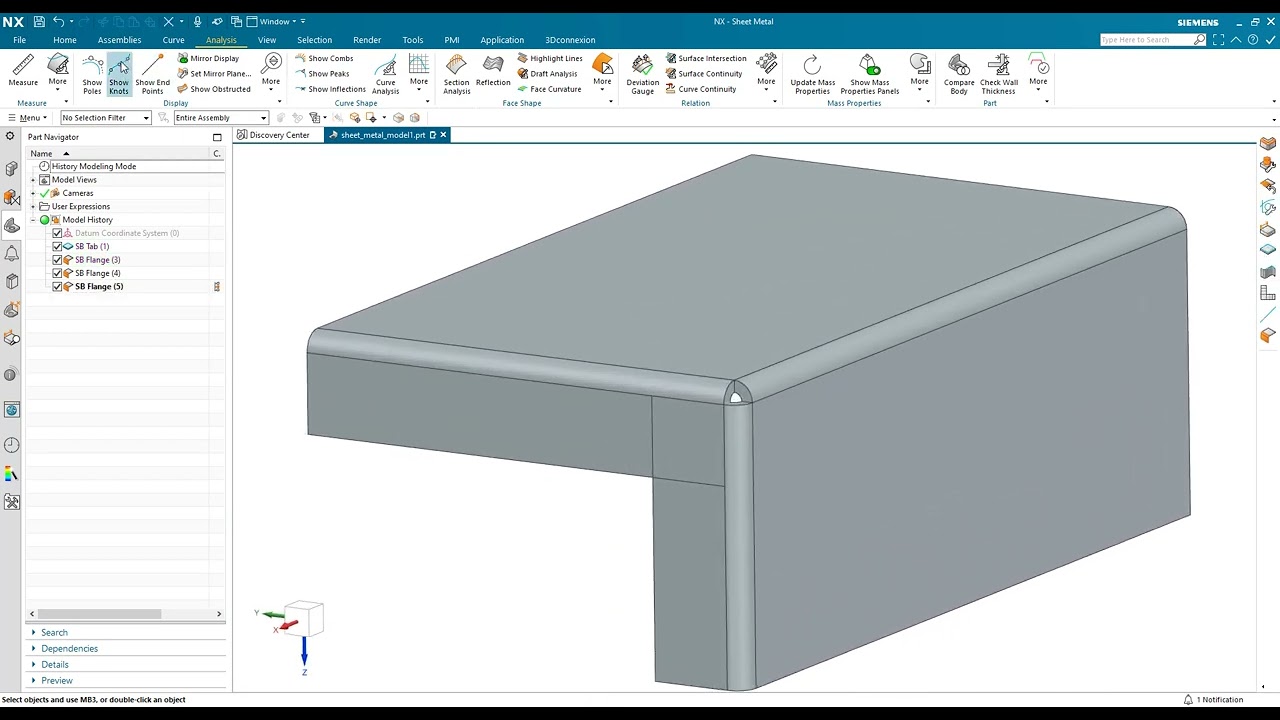Enable Show Obstructed option
1280x720 pixels.
click(x=214, y=89)
